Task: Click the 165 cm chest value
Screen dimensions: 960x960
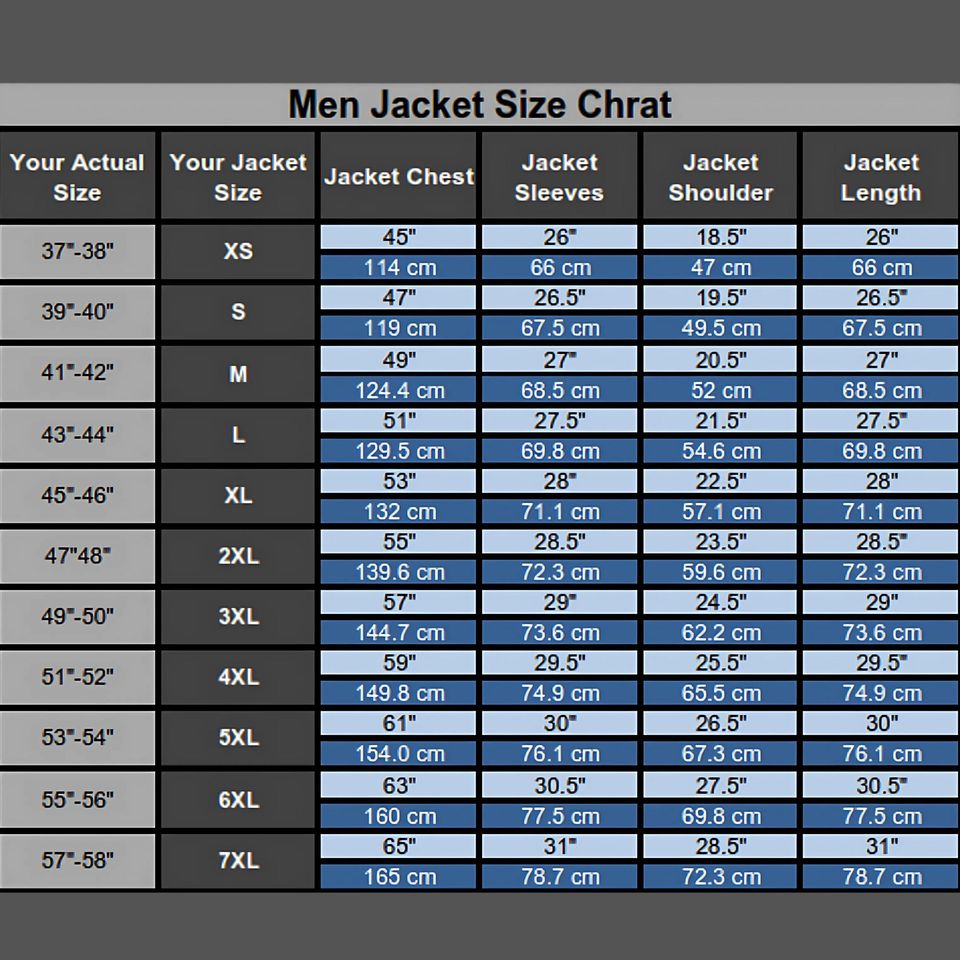Action: (399, 877)
